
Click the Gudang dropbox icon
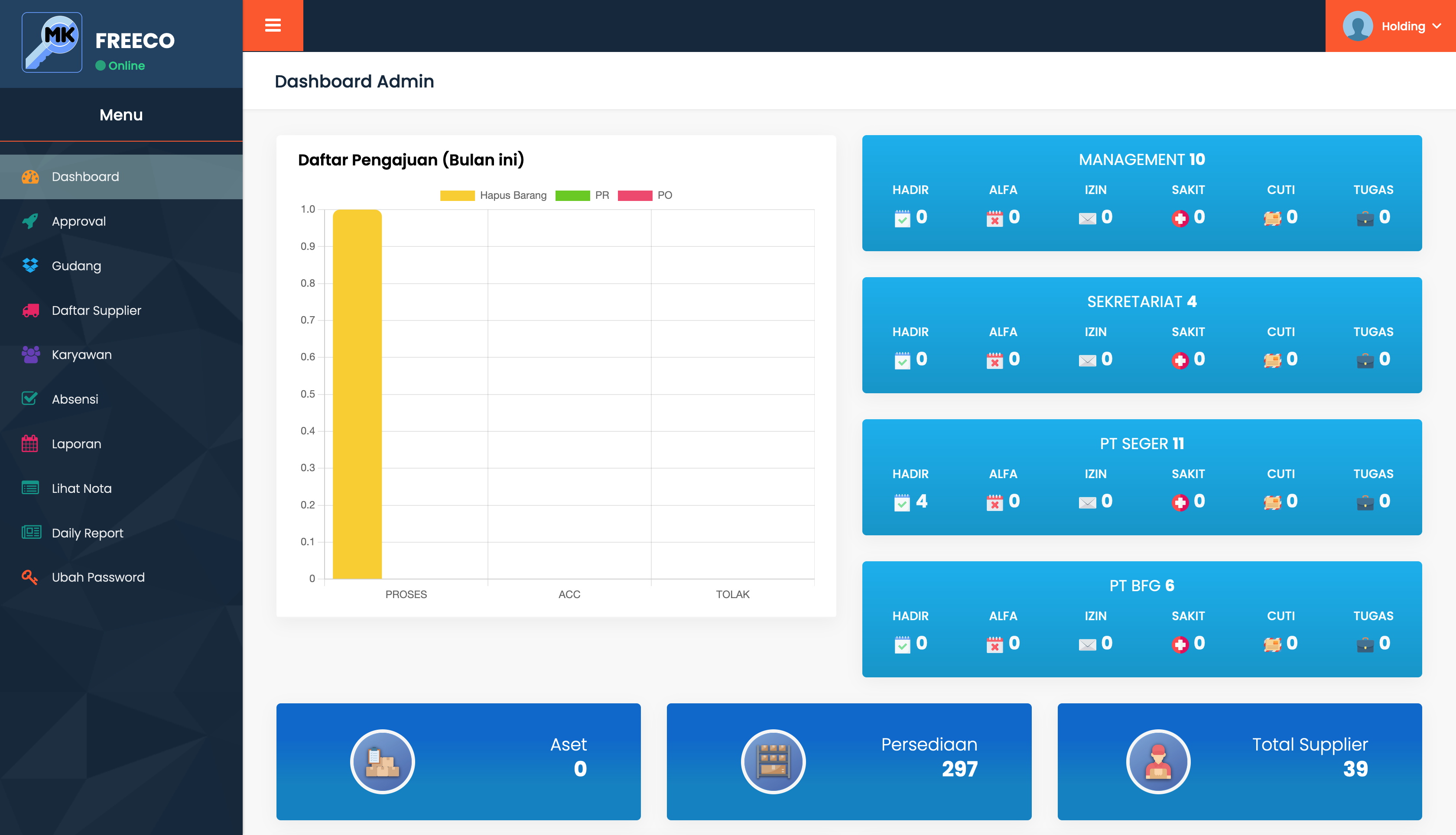click(x=30, y=265)
